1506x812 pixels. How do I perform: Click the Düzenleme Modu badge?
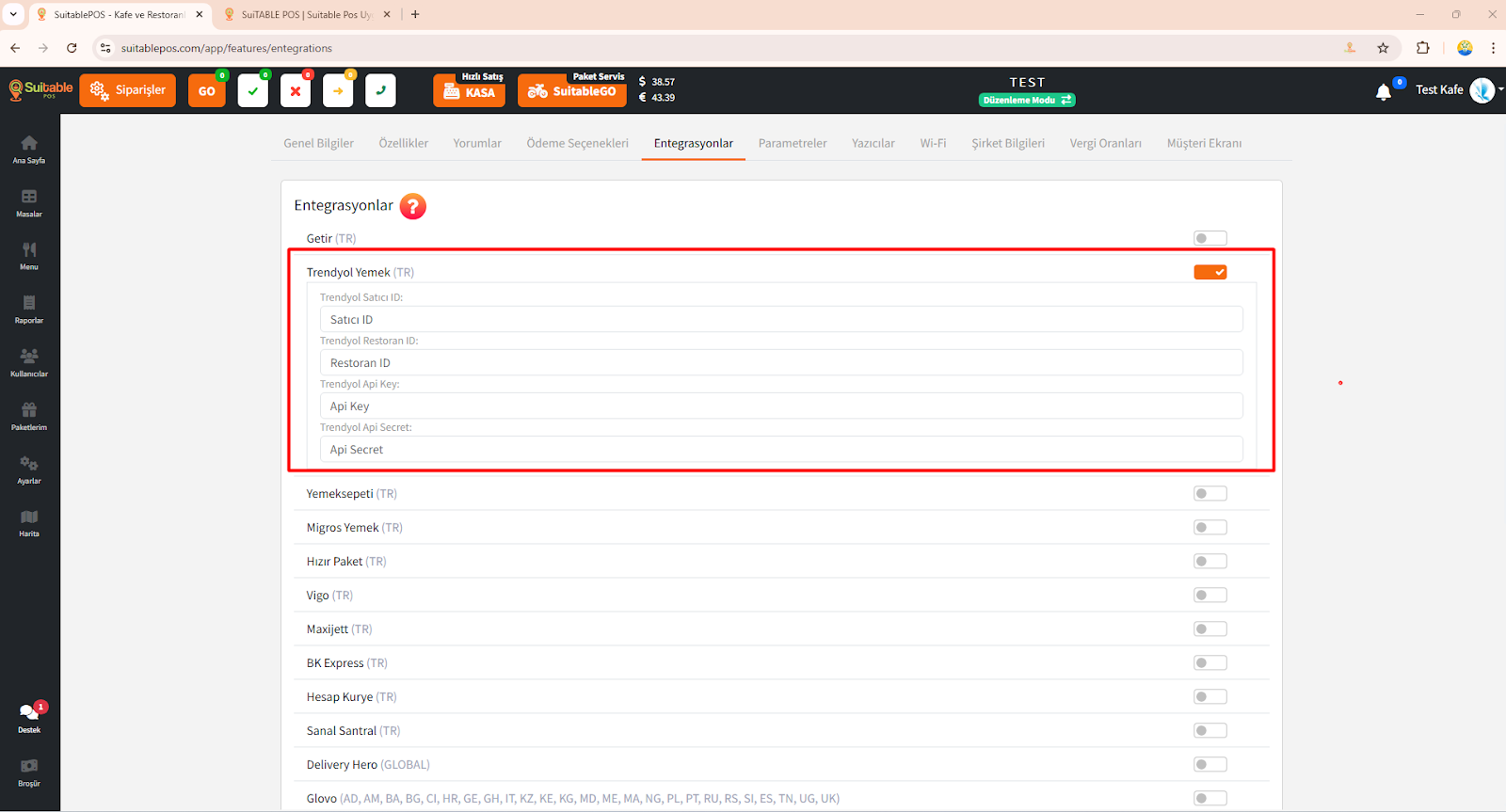(x=1027, y=100)
